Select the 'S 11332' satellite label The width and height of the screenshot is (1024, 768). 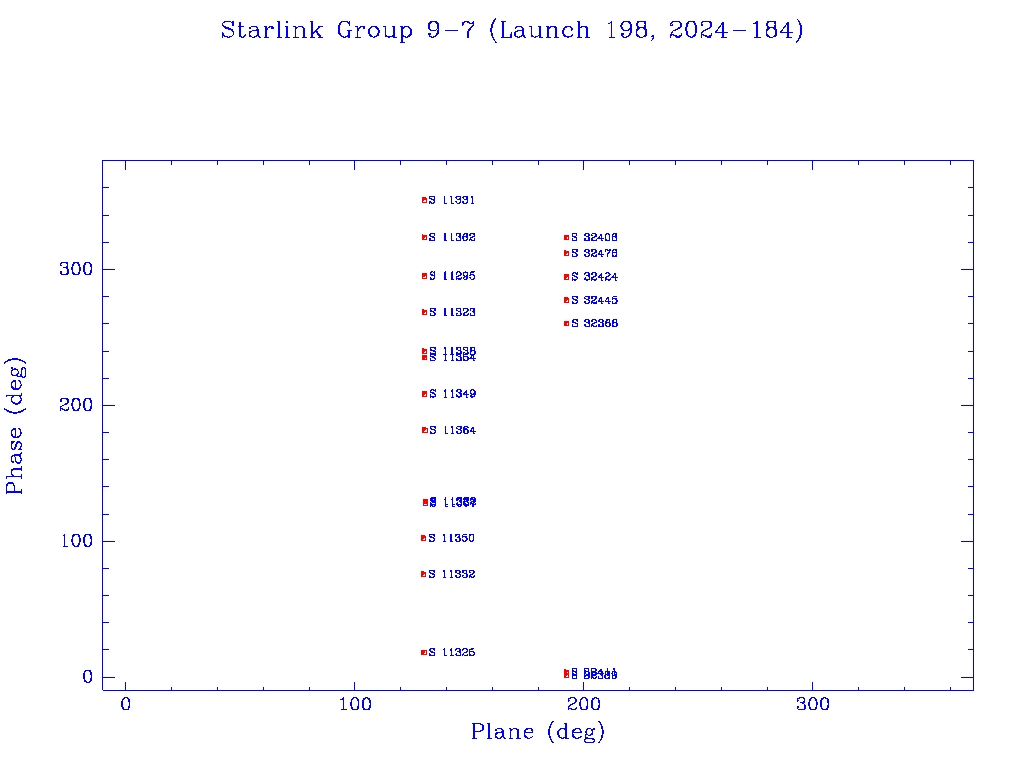point(451,574)
